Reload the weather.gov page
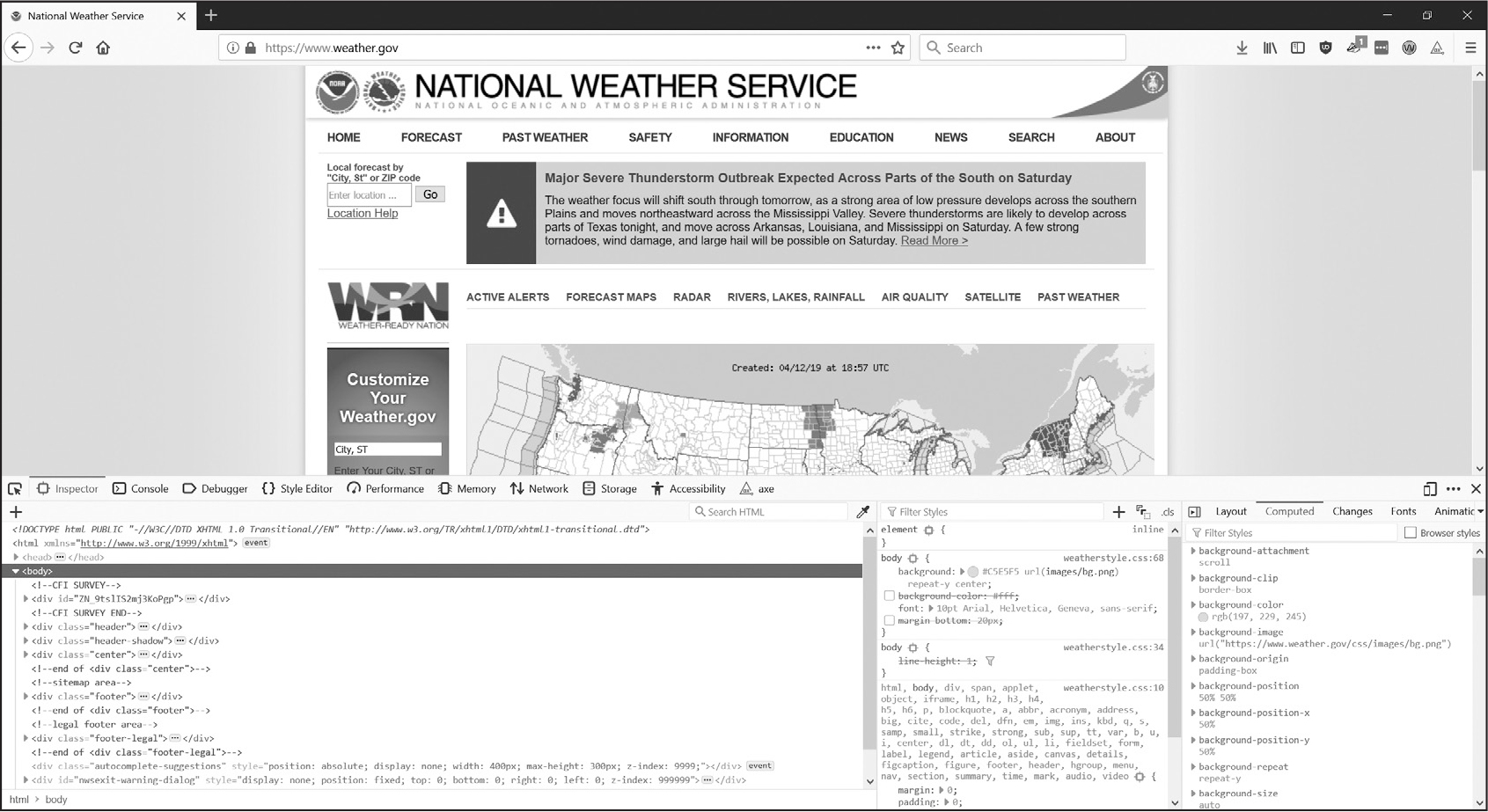Screen dimensions: 1488x812 pos(76,48)
